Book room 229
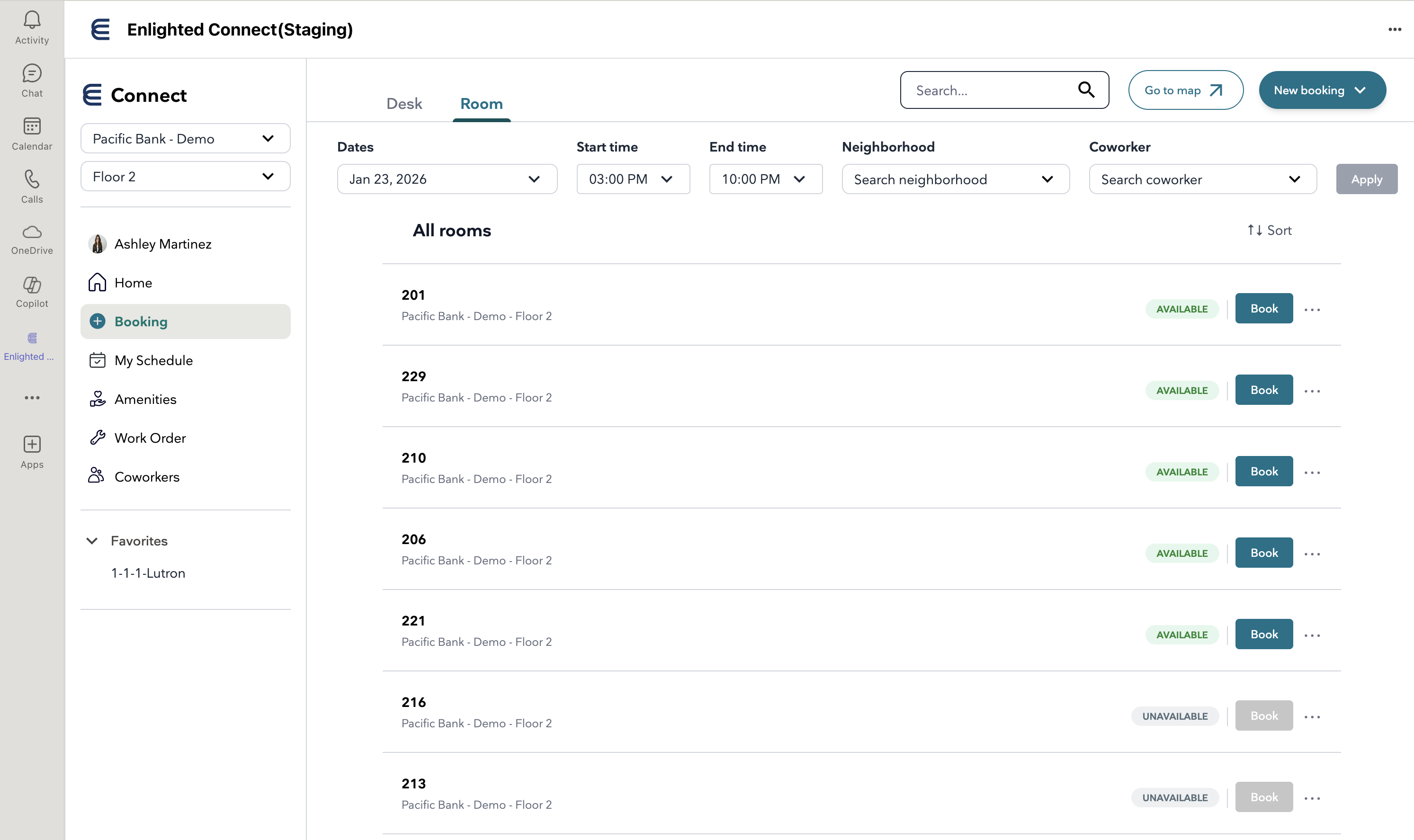Screen dimensions: 1414x840 [x=1263, y=390]
